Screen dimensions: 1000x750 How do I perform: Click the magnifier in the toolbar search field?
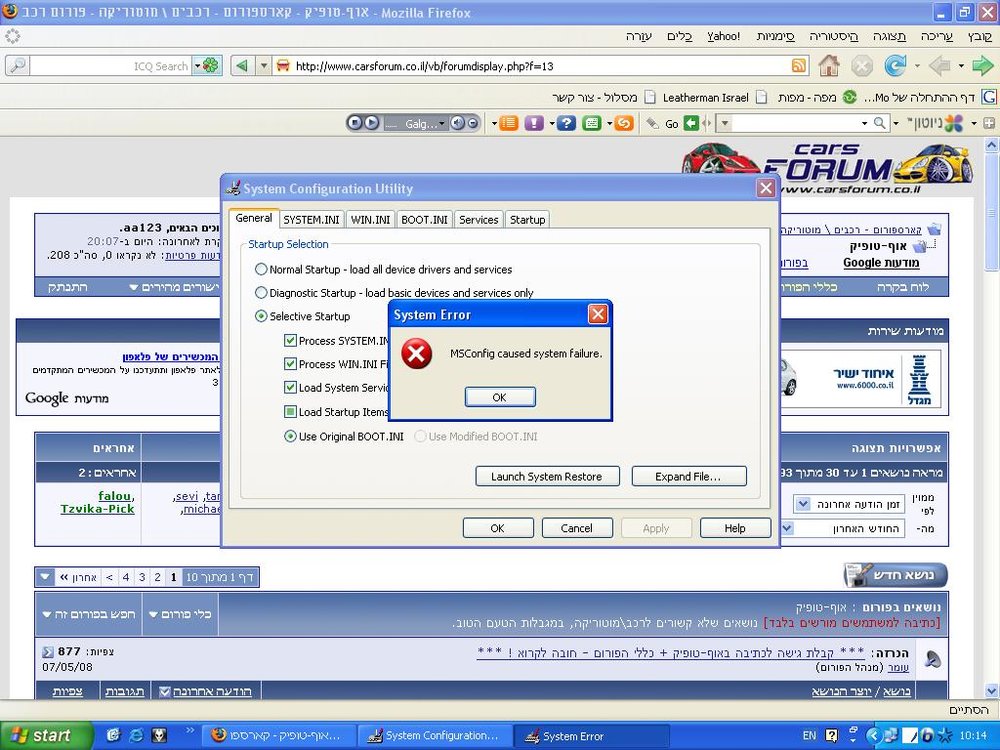(879, 122)
